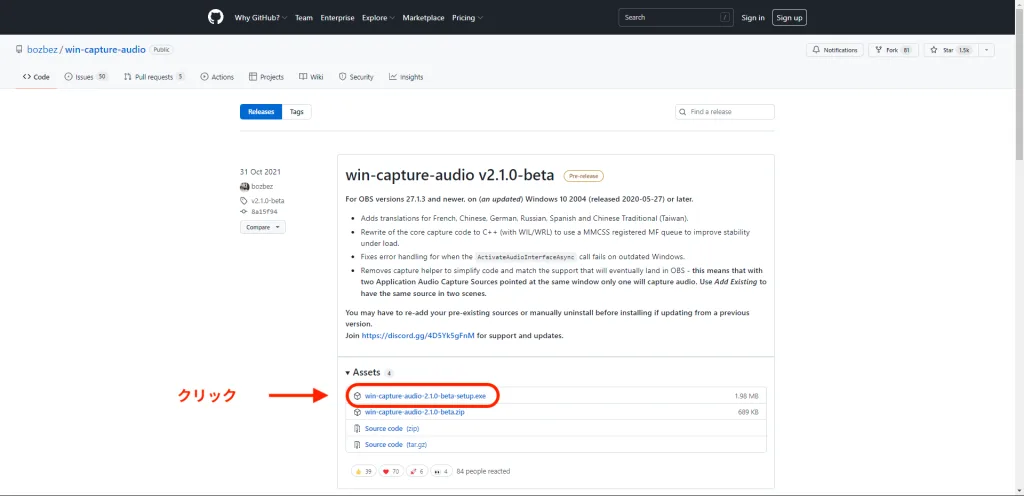Screen dimensions: 1024x496
Task: Open the discord.gg invite link
Action: (x=418, y=335)
